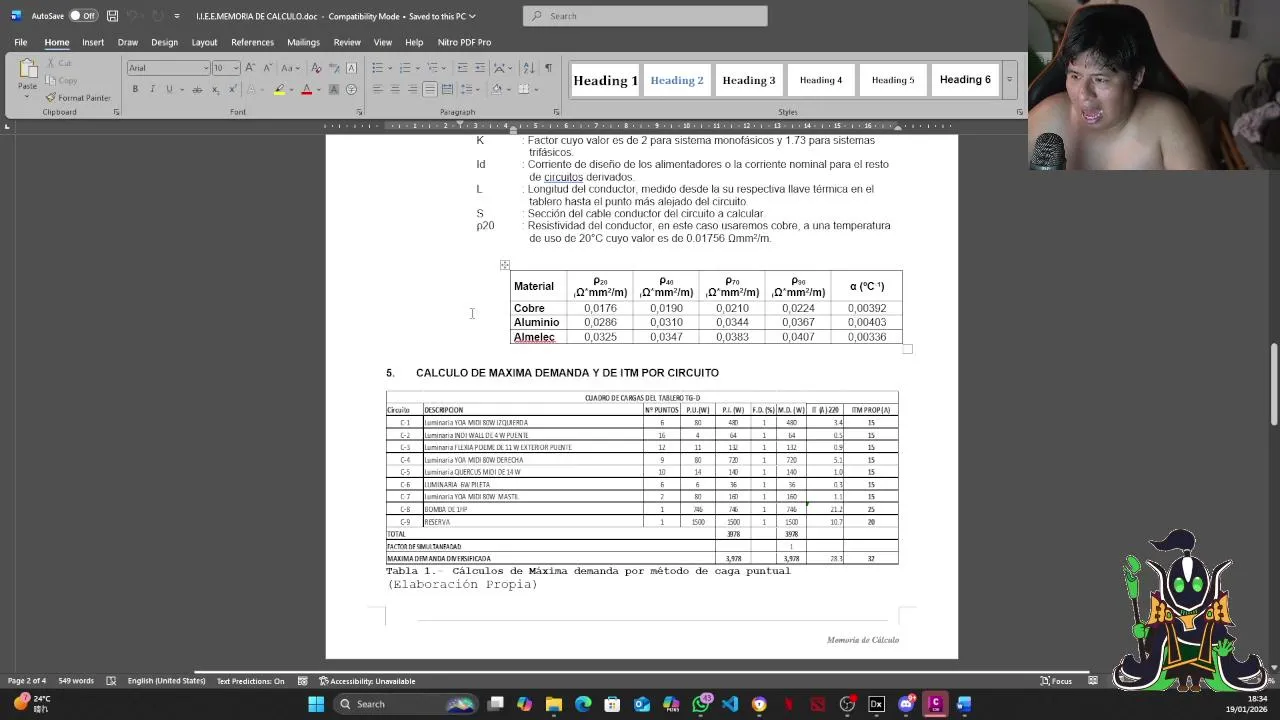
Task: Click Format Painter
Action: pyautogui.click(x=78, y=98)
